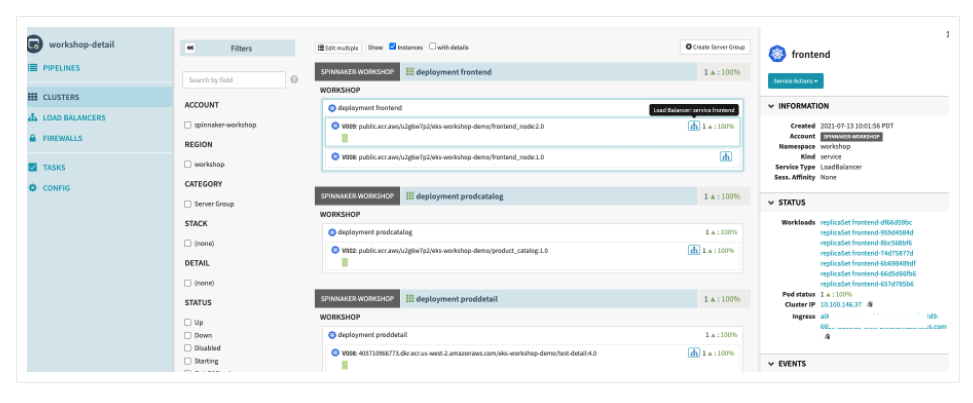Click load balancer icon on V002 product_catalog row
The height and width of the screenshot is (403, 973).
click(x=693, y=250)
